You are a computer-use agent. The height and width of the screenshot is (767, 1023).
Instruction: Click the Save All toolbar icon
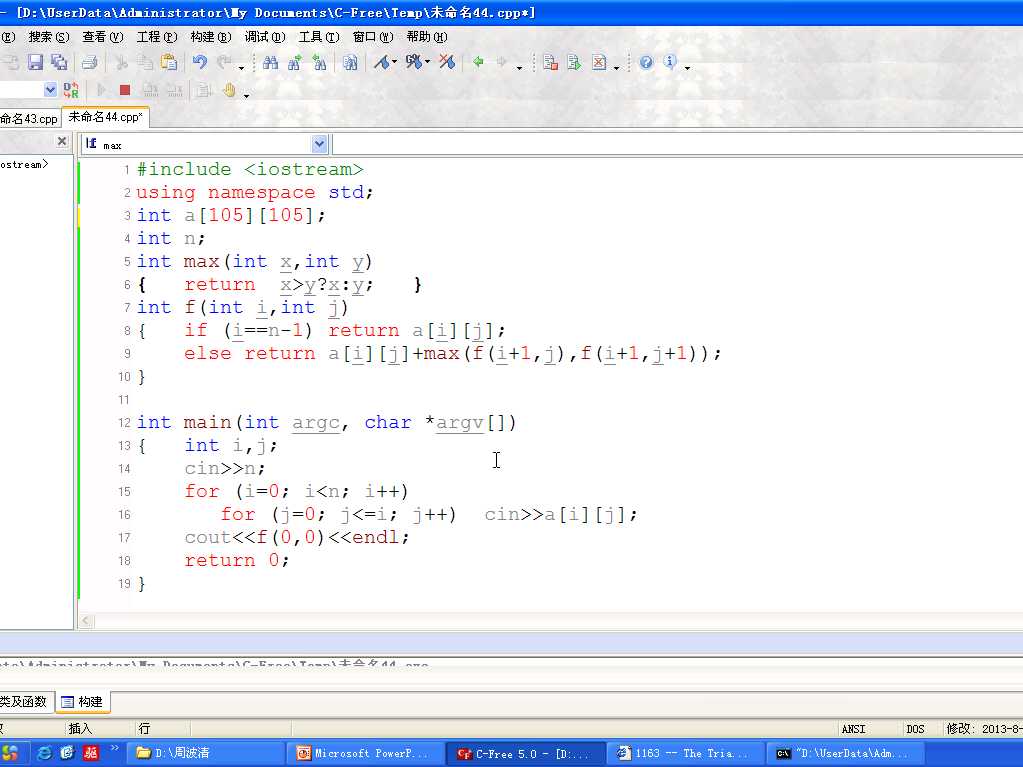point(59,63)
